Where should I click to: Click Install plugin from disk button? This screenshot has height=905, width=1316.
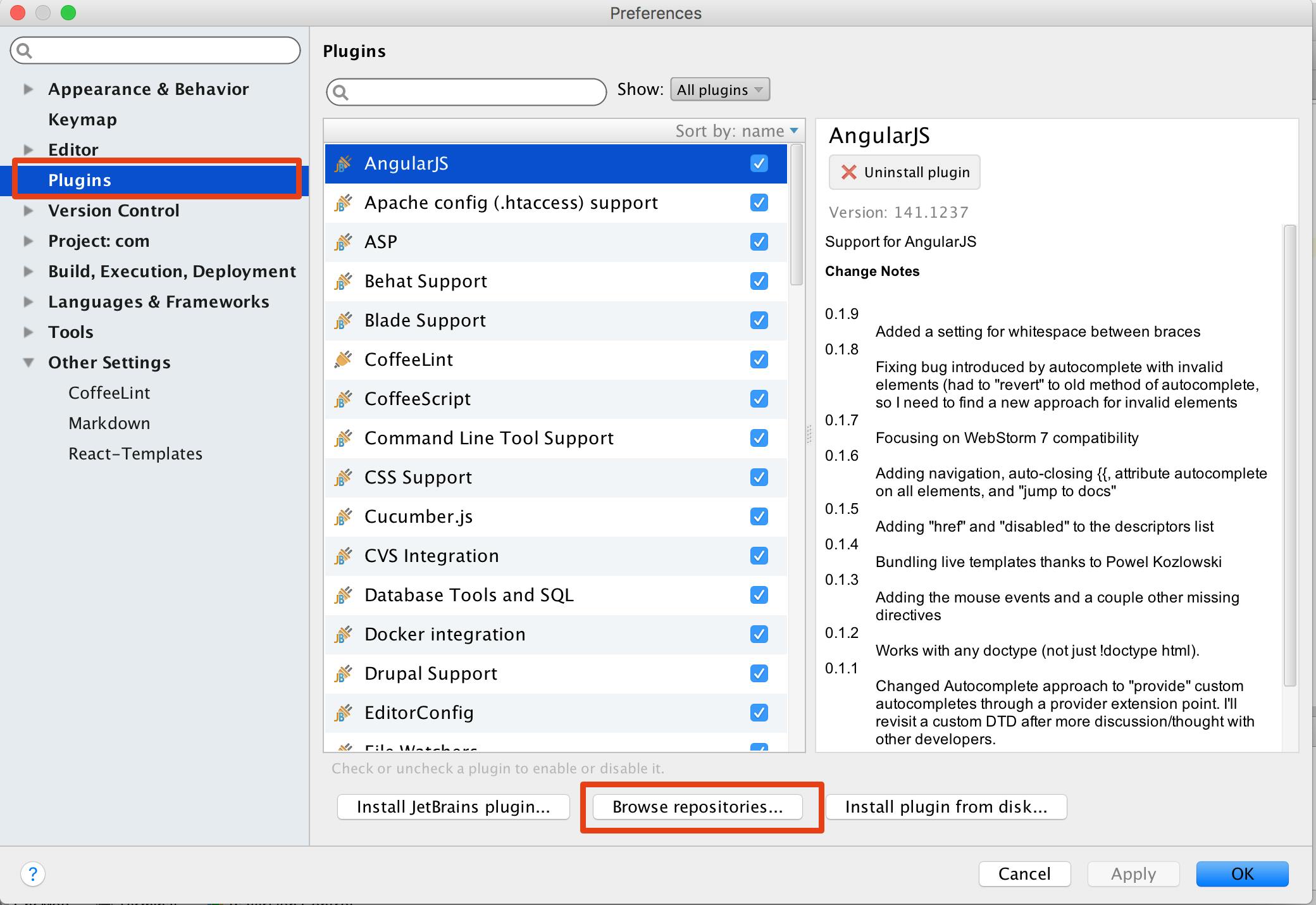click(947, 807)
